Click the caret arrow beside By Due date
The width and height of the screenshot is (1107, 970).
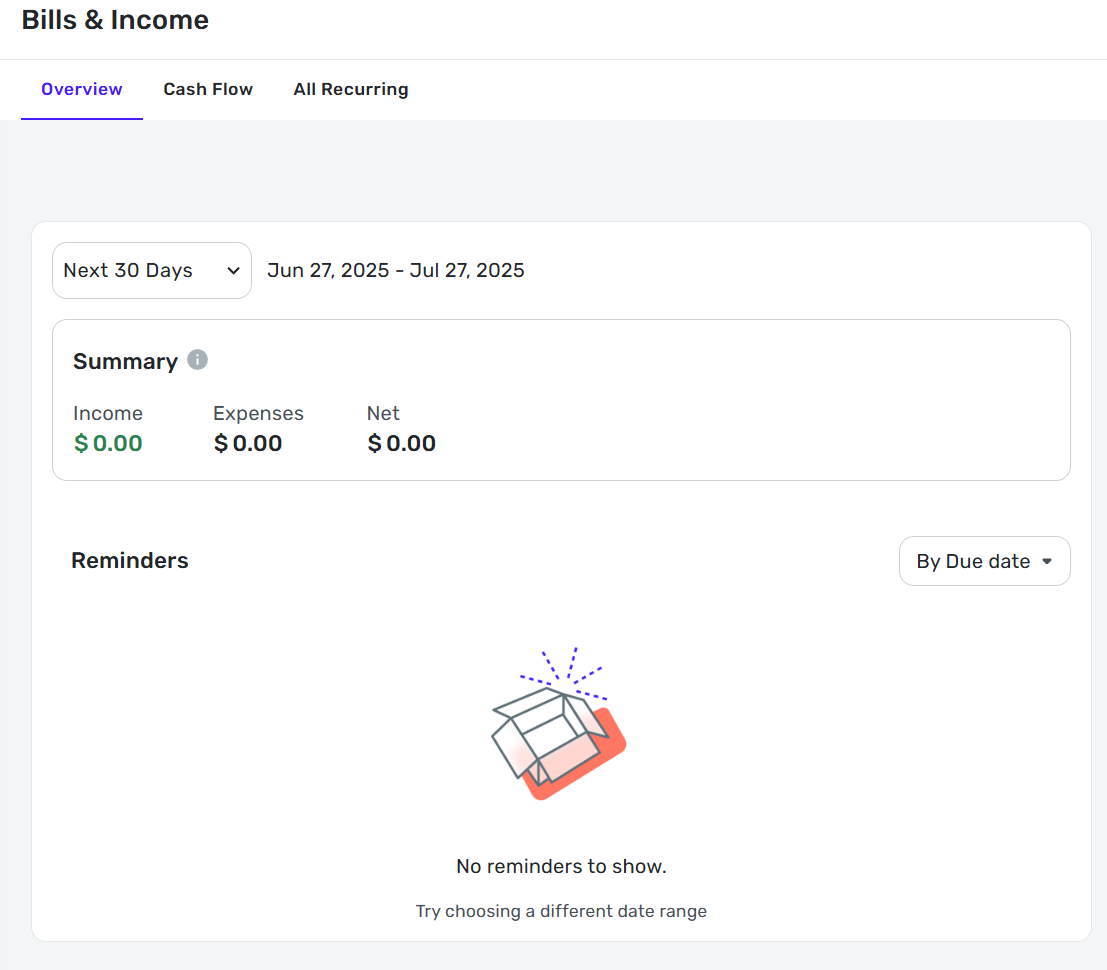click(x=1047, y=562)
